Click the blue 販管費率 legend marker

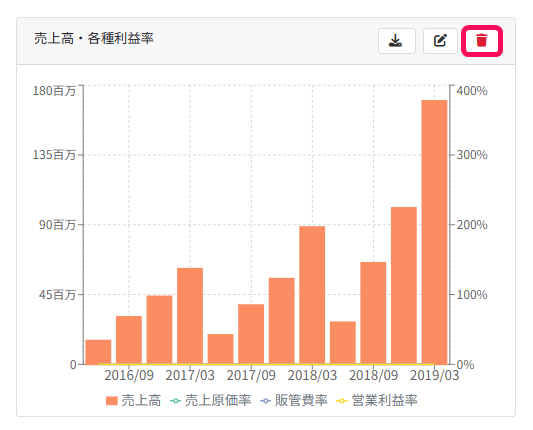click(x=265, y=401)
